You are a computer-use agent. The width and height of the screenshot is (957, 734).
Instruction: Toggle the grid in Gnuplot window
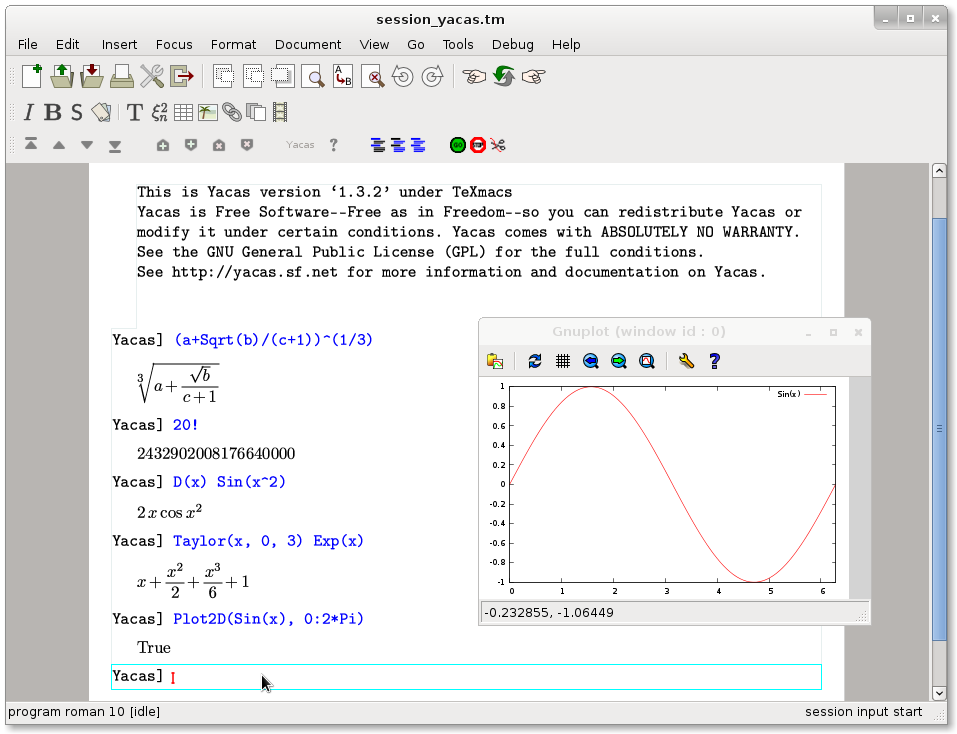[x=563, y=361]
